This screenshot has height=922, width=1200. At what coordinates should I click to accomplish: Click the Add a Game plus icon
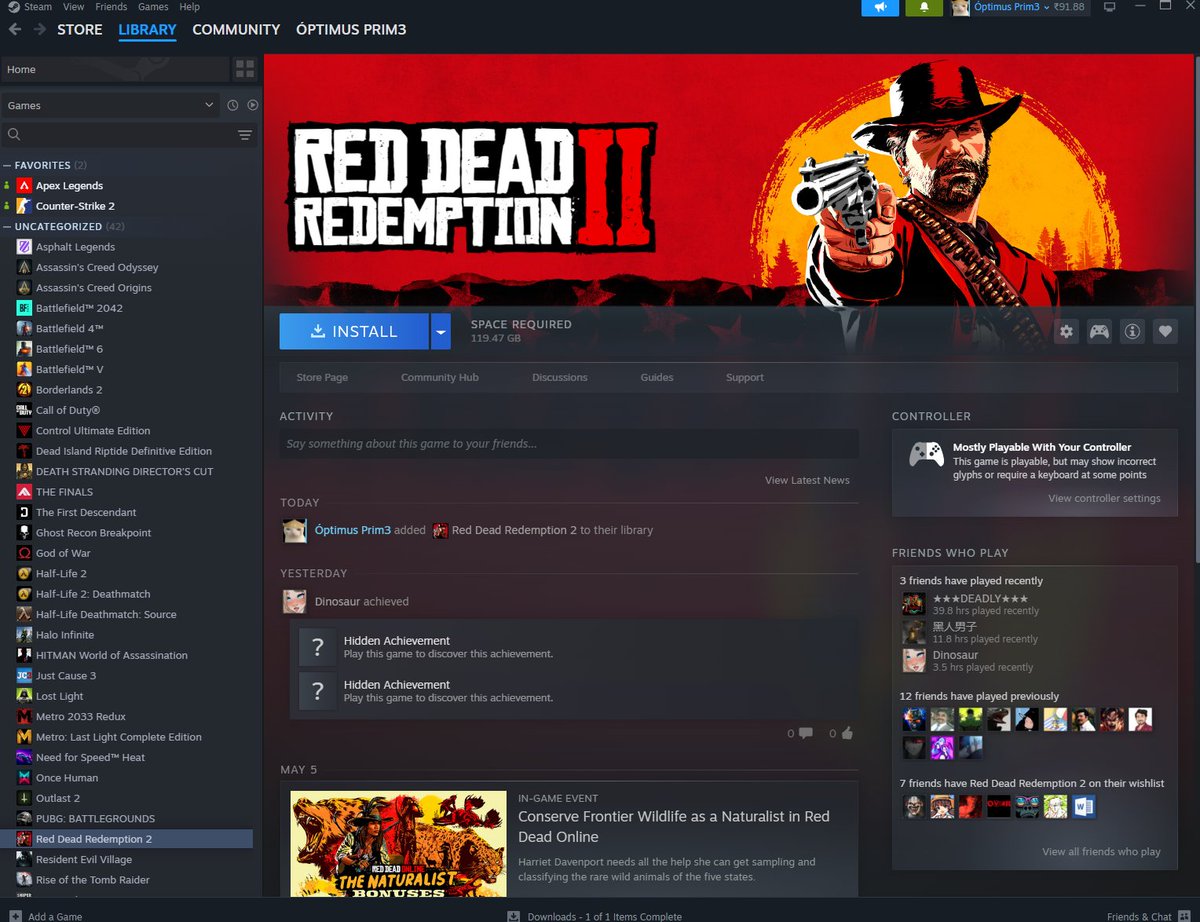pos(15,916)
